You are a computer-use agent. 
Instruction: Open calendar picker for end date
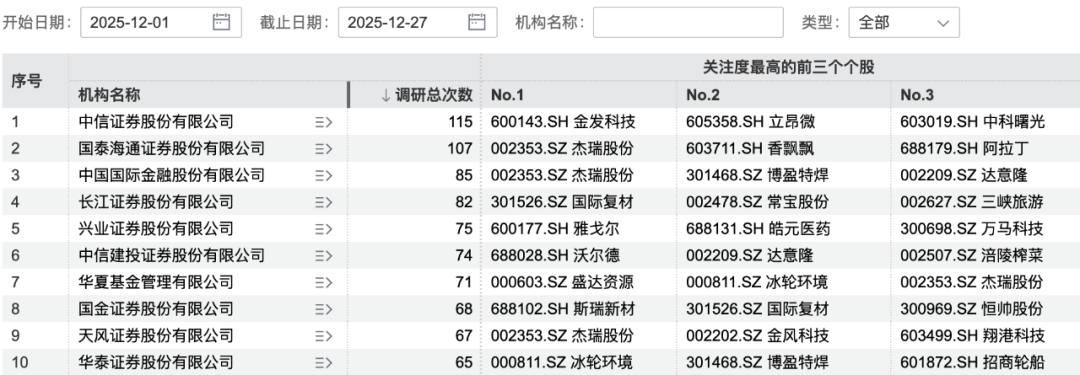coord(477,22)
